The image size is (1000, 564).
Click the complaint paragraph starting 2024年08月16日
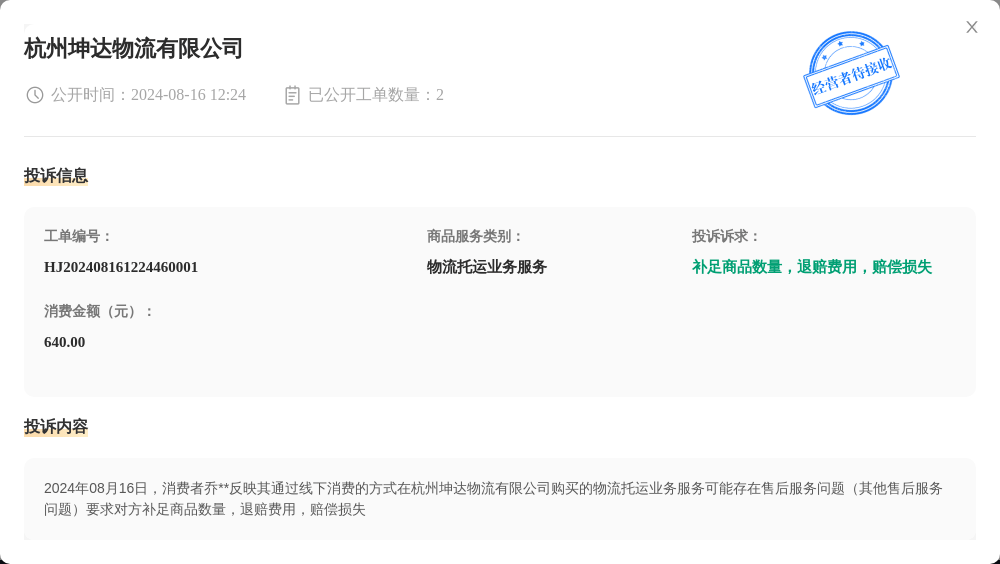tap(494, 499)
